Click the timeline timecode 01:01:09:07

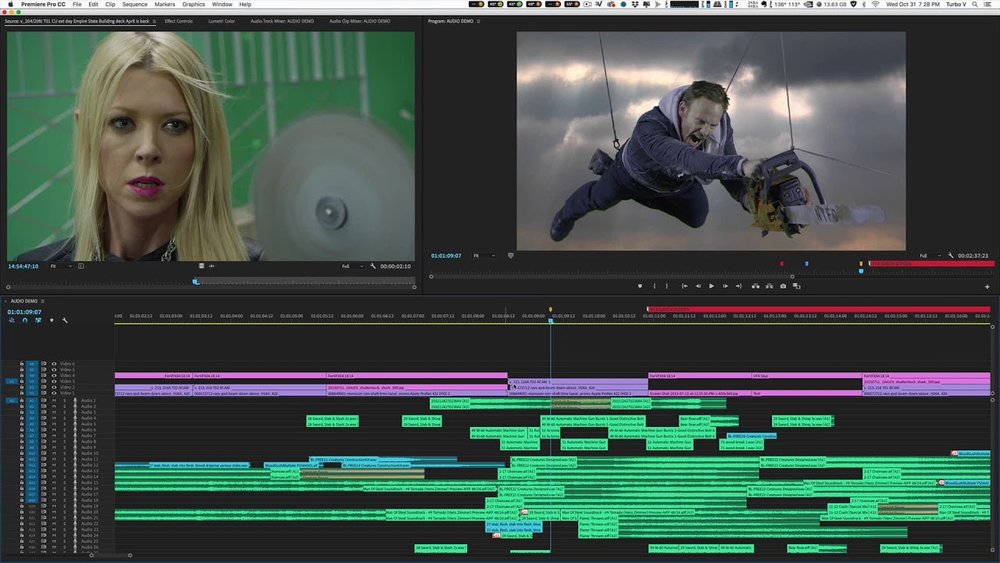[x=24, y=312]
